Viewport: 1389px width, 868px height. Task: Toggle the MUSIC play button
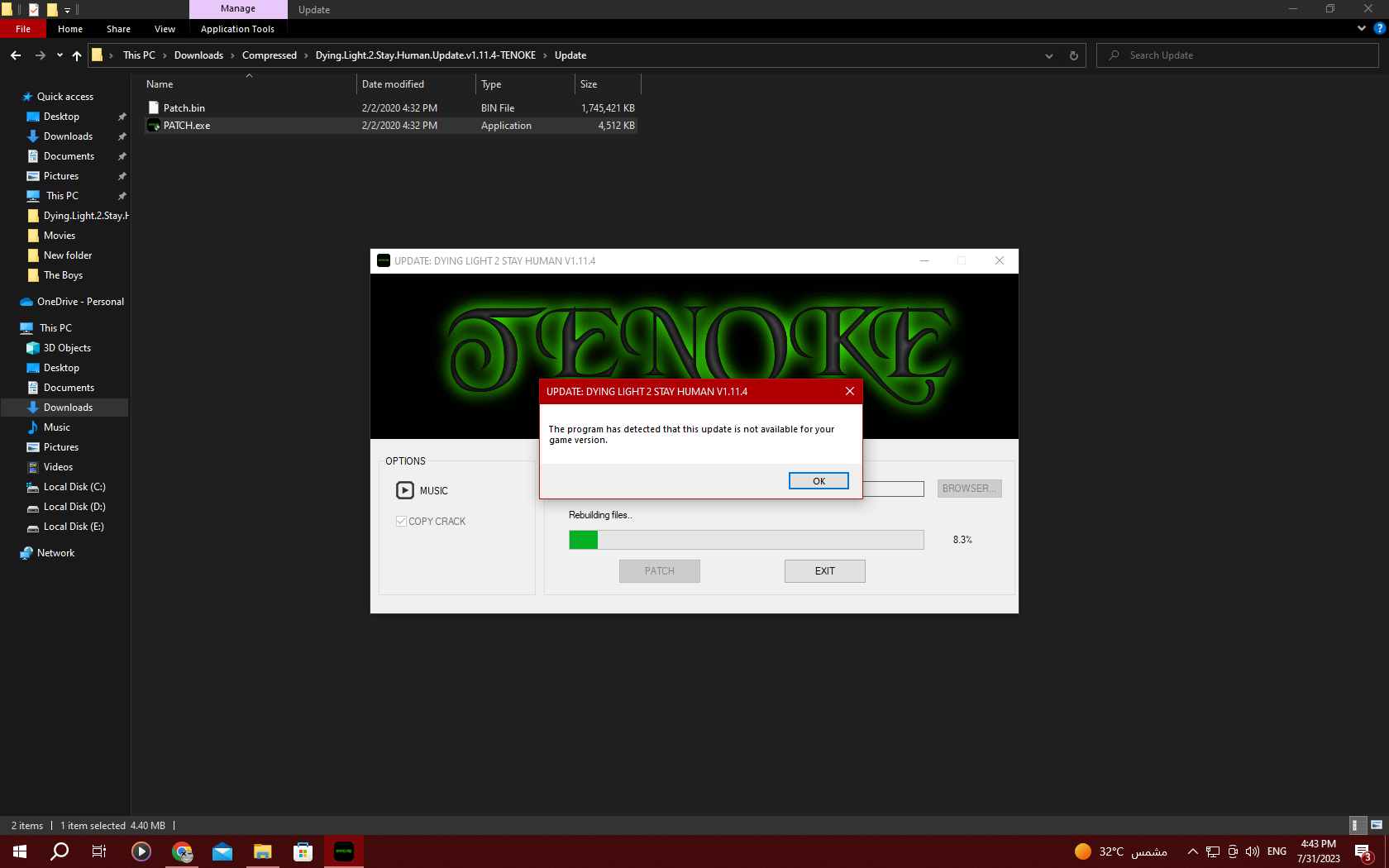pos(405,490)
